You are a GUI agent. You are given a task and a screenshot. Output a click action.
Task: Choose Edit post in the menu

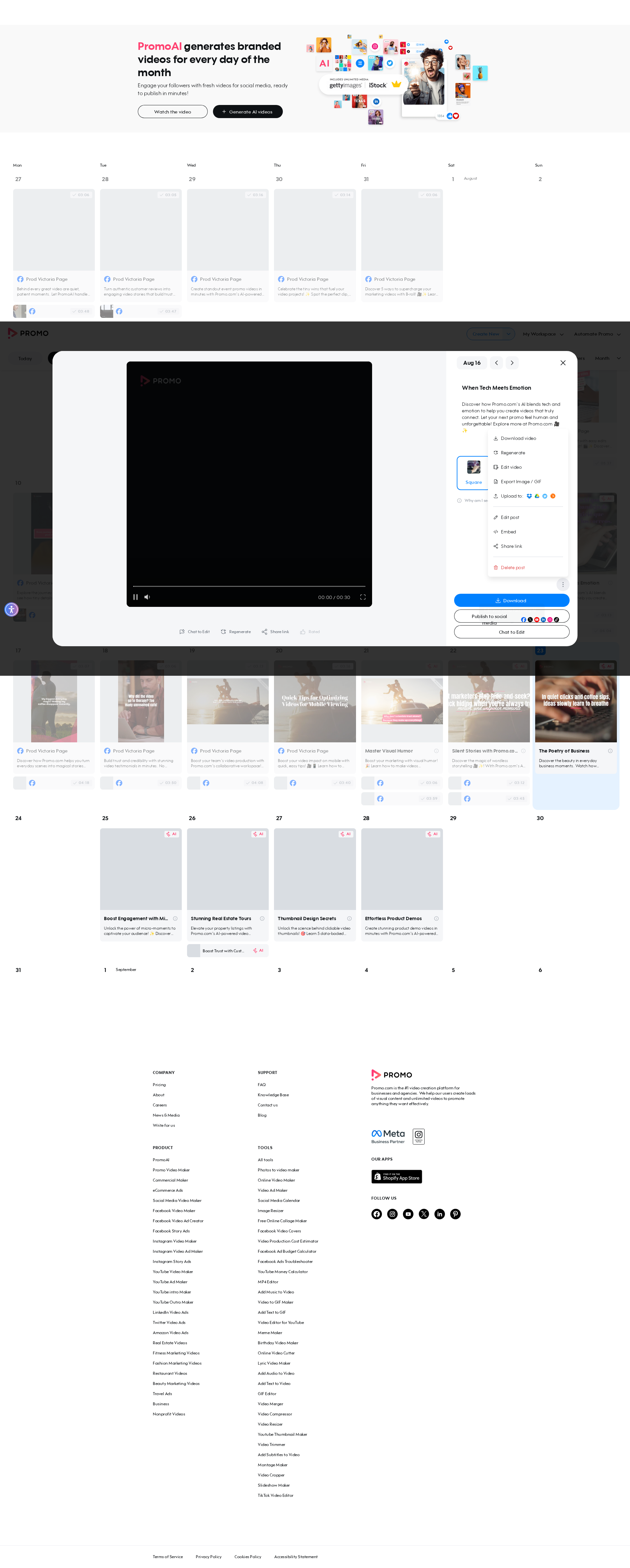coord(528,517)
